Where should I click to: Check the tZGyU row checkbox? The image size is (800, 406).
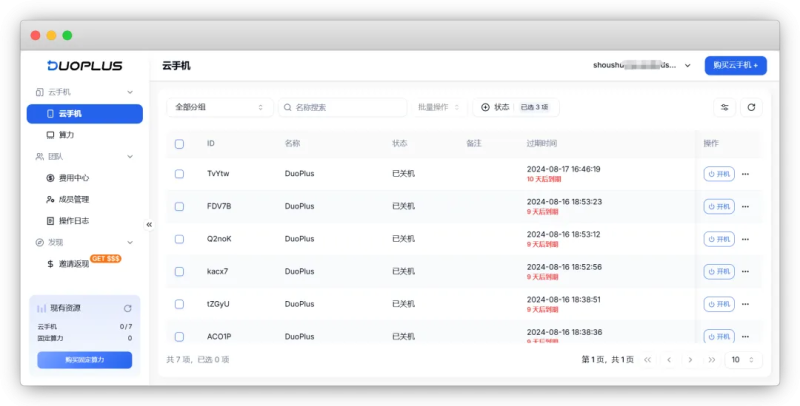coord(179,304)
